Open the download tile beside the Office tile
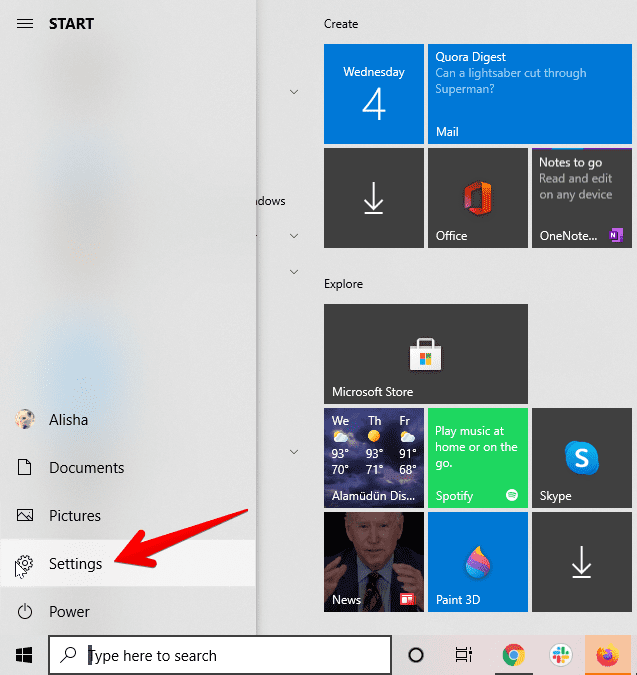The width and height of the screenshot is (637, 675). [374, 198]
